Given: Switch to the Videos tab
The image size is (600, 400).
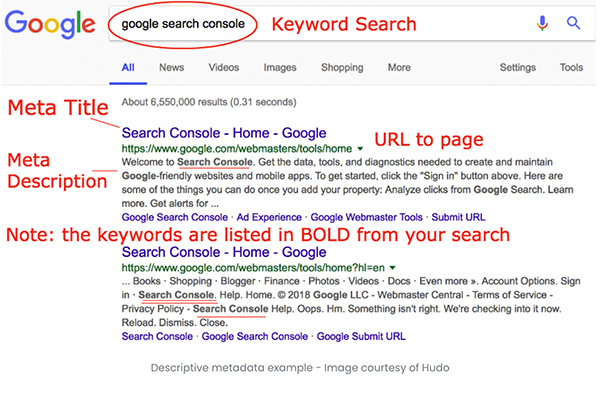Looking at the screenshot, I should tap(223, 68).
